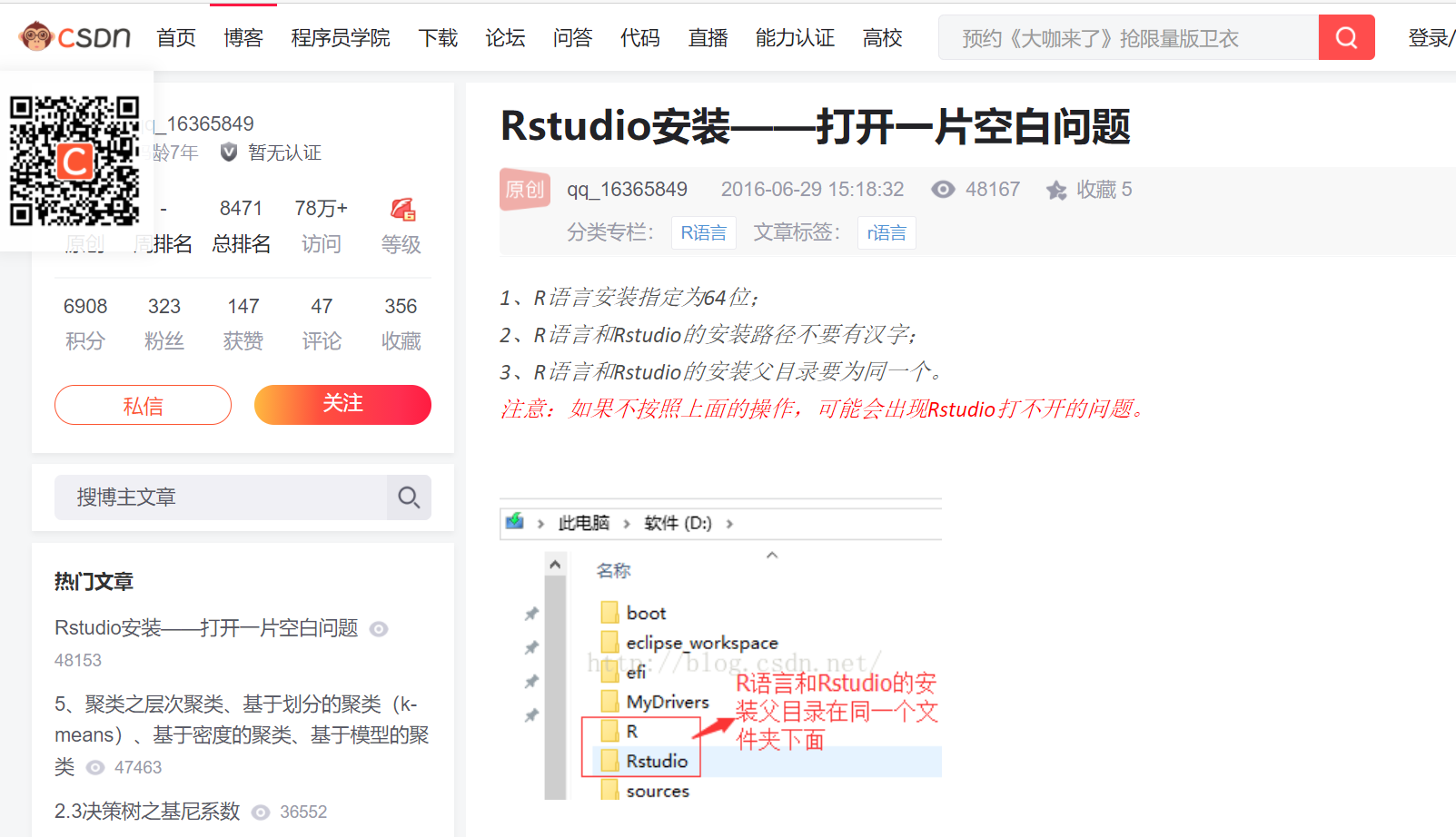Click the CSDN logo

pyautogui.click(x=74, y=37)
